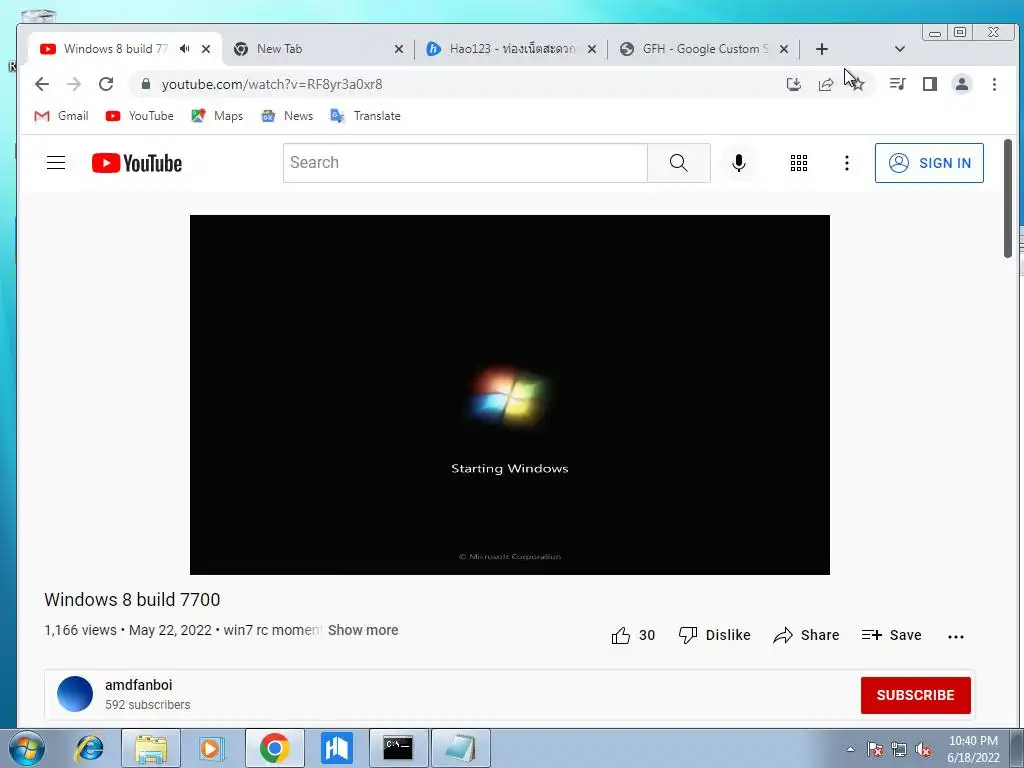Image resolution: width=1024 pixels, height=768 pixels.
Task: Open YouTube apps grid
Action: (x=799, y=163)
